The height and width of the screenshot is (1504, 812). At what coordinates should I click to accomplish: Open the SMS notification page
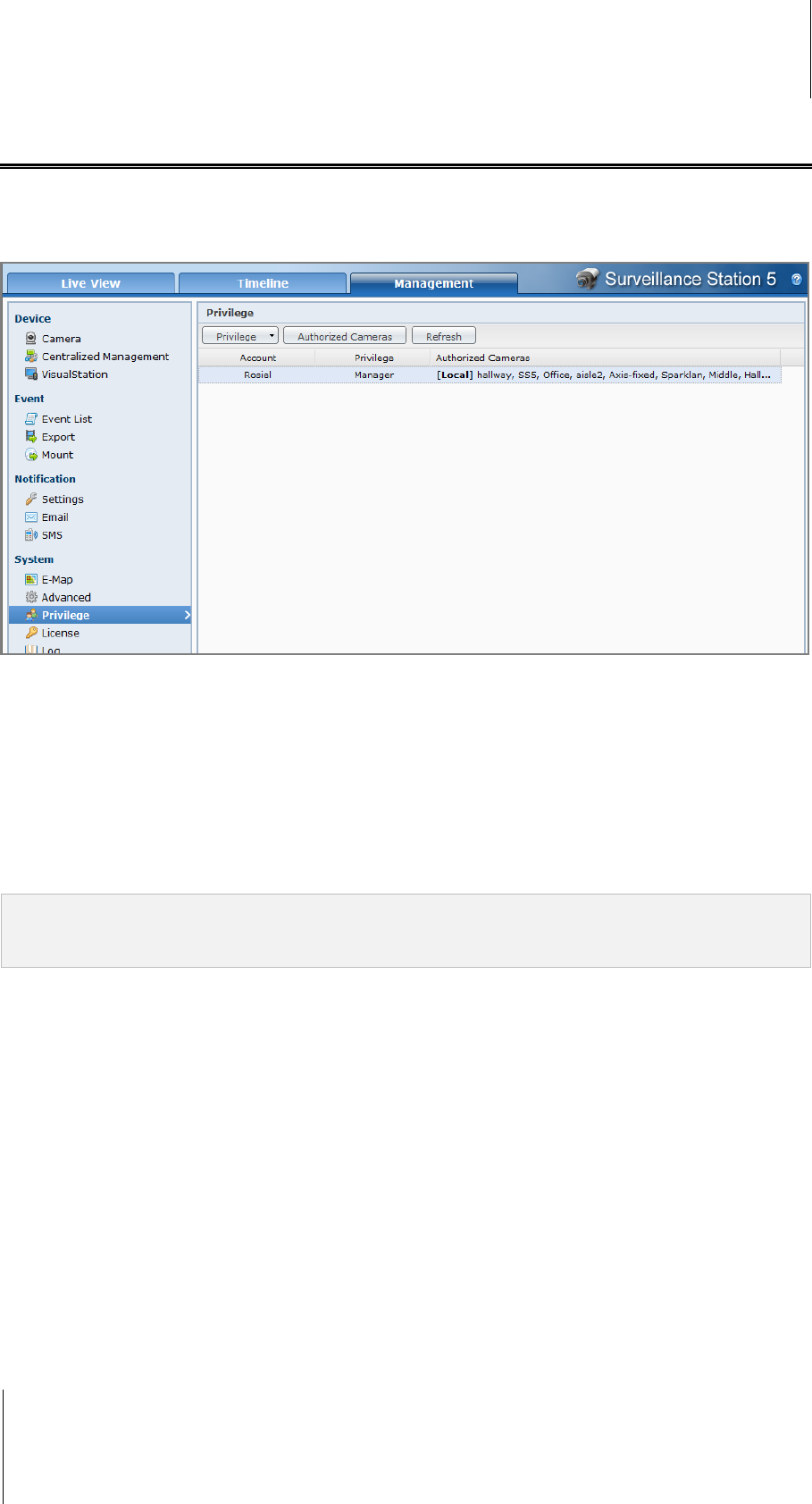[x=52, y=535]
